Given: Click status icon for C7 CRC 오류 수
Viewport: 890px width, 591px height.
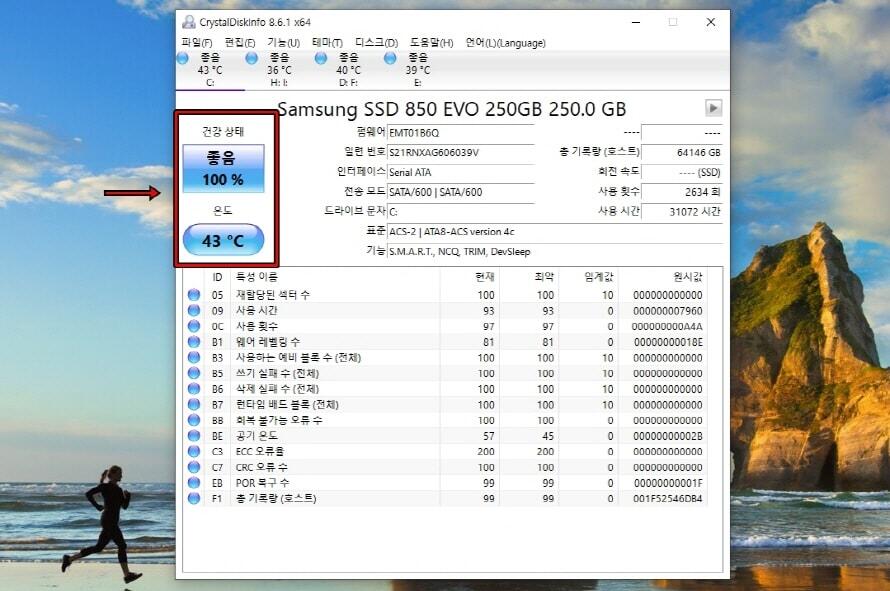Looking at the screenshot, I should click(194, 467).
